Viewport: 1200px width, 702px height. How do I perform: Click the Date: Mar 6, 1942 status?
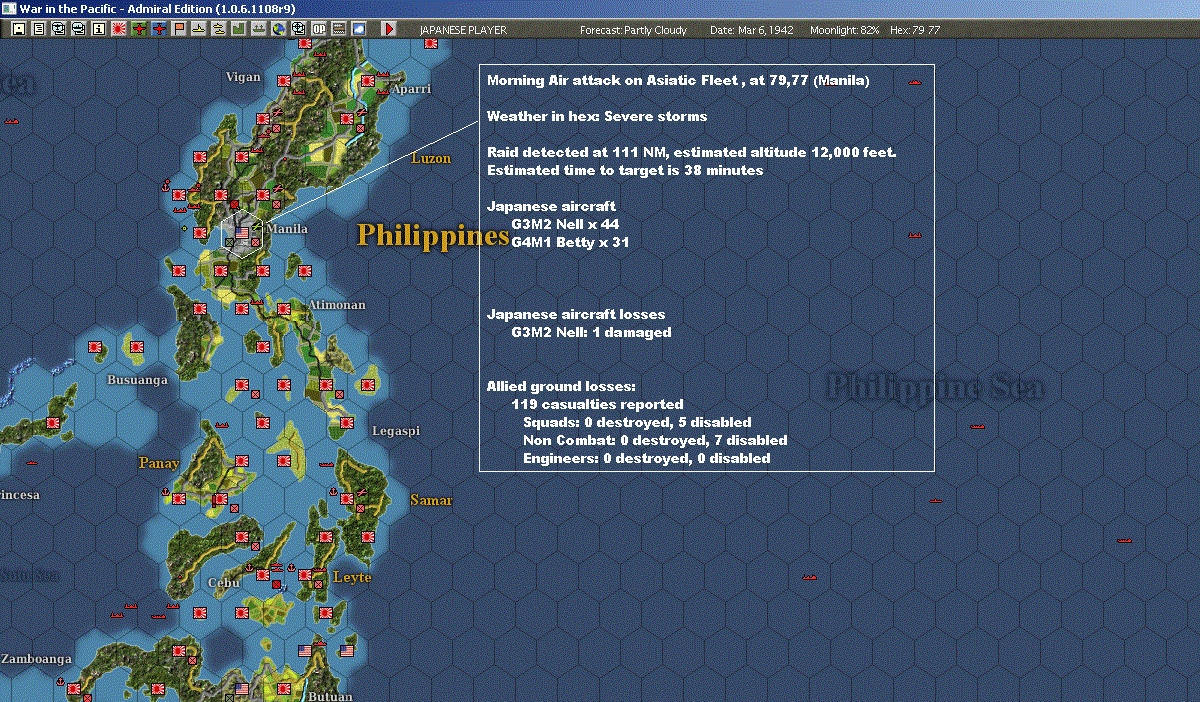(x=752, y=30)
